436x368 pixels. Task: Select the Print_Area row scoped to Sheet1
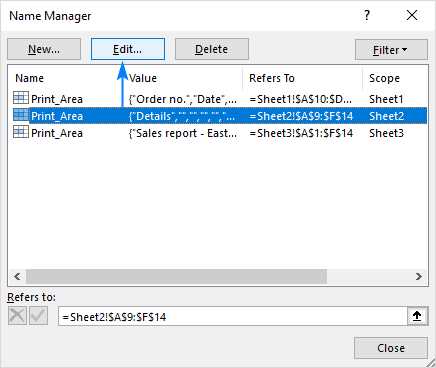click(219, 99)
